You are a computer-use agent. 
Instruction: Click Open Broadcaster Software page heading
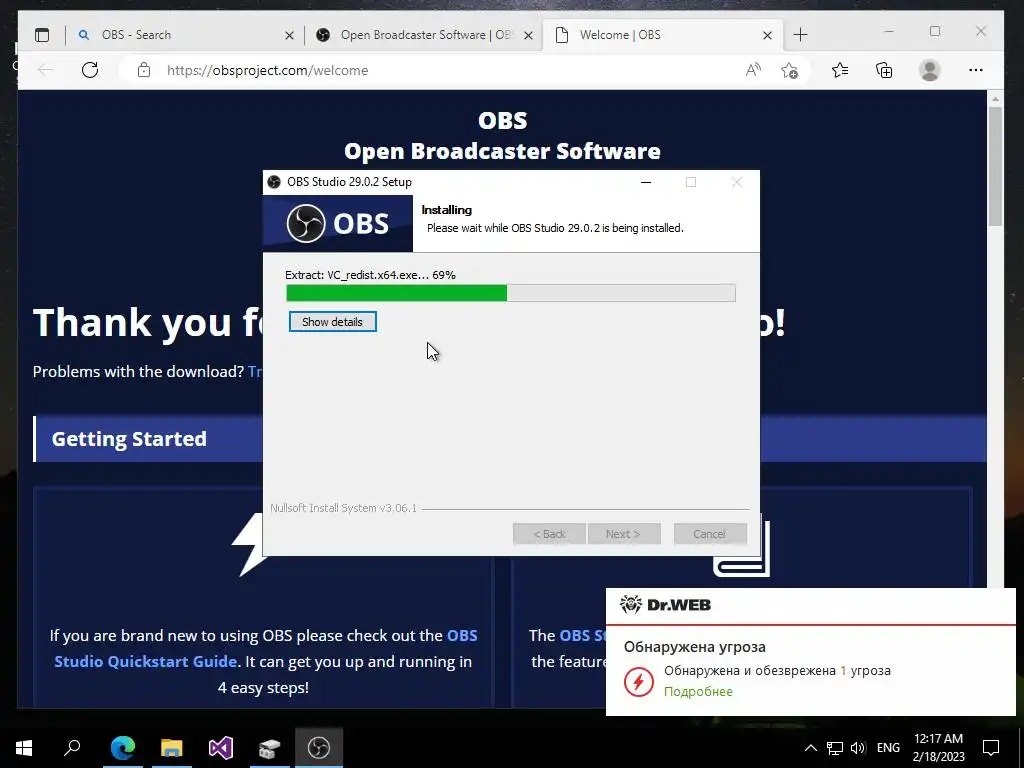[502, 151]
